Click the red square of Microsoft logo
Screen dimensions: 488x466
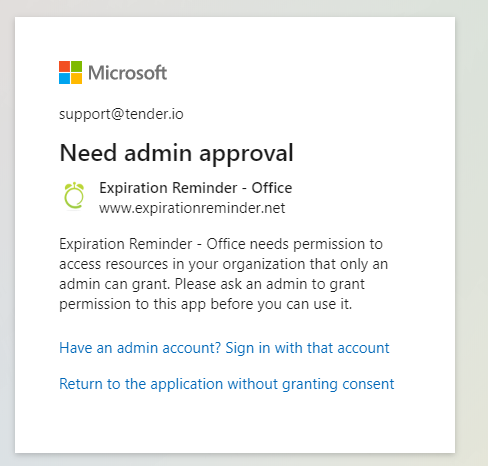pos(64,66)
